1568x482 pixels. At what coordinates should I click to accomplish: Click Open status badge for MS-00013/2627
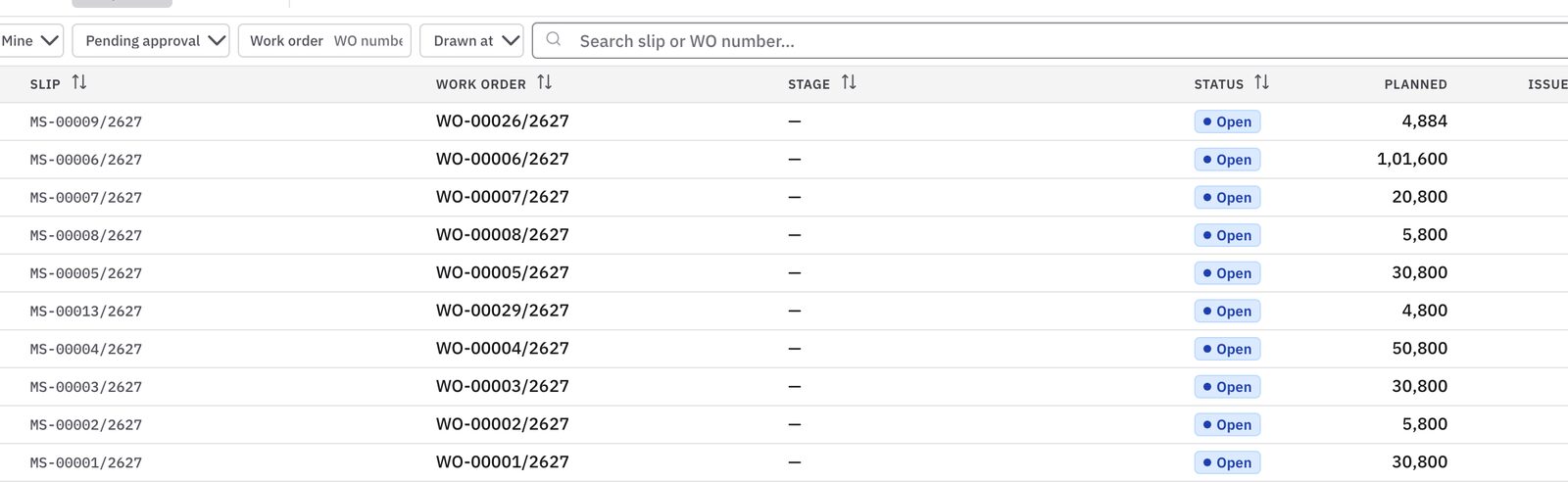[1227, 312]
